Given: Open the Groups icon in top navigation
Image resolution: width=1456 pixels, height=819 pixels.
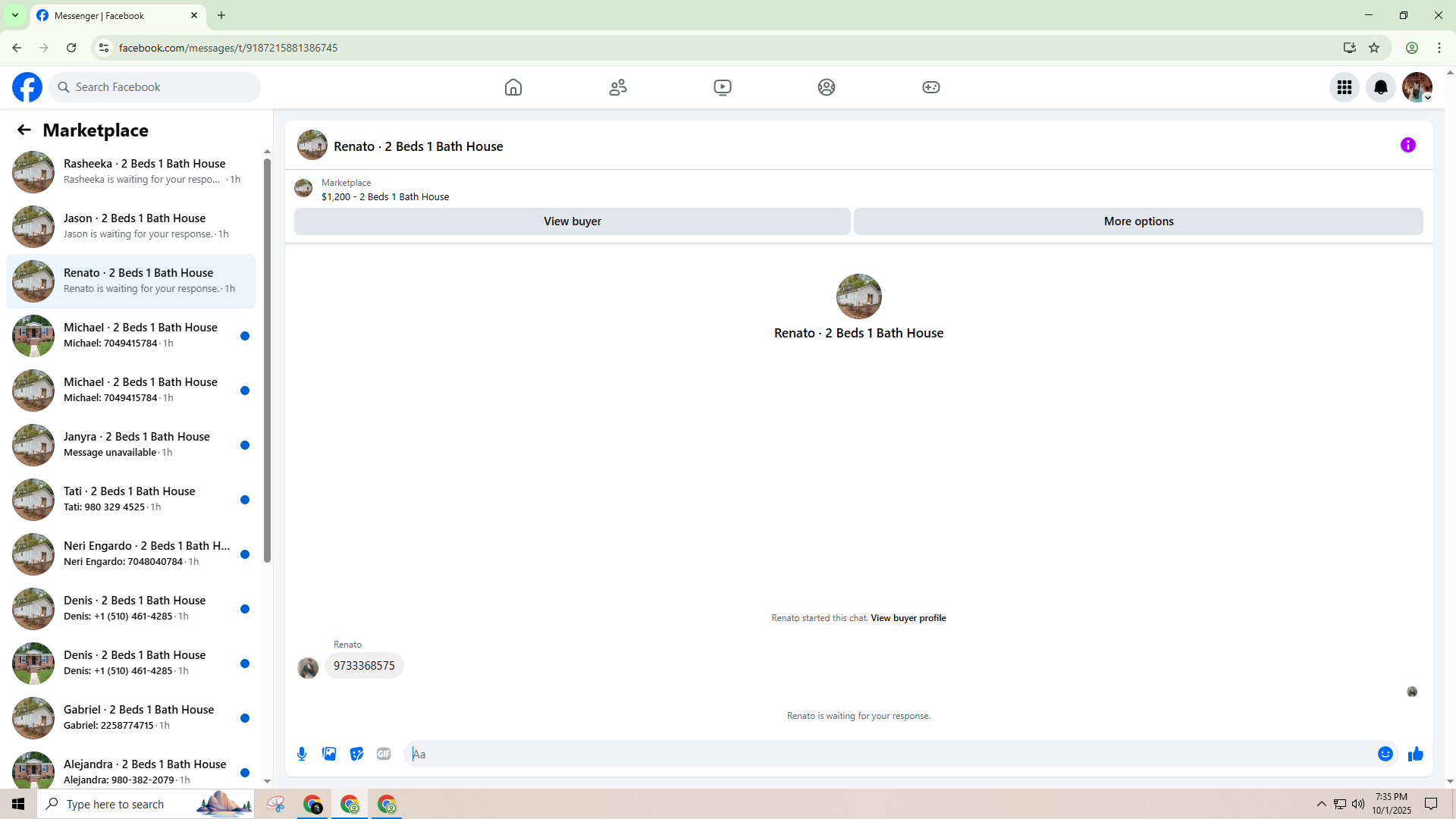Looking at the screenshot, I should pyautogui.click(x=827, y=87).
